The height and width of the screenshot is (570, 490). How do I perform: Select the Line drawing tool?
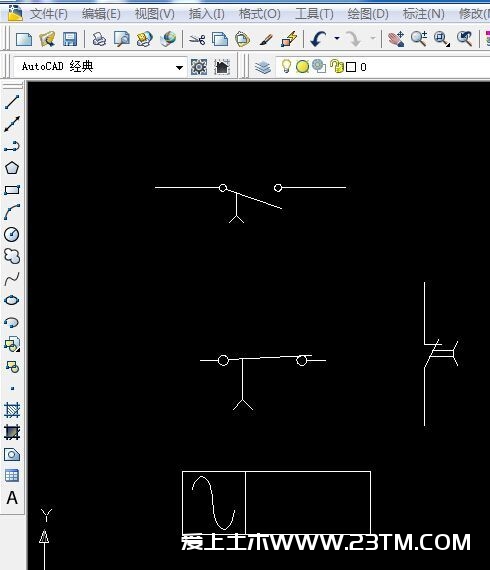tap(12, 102)
